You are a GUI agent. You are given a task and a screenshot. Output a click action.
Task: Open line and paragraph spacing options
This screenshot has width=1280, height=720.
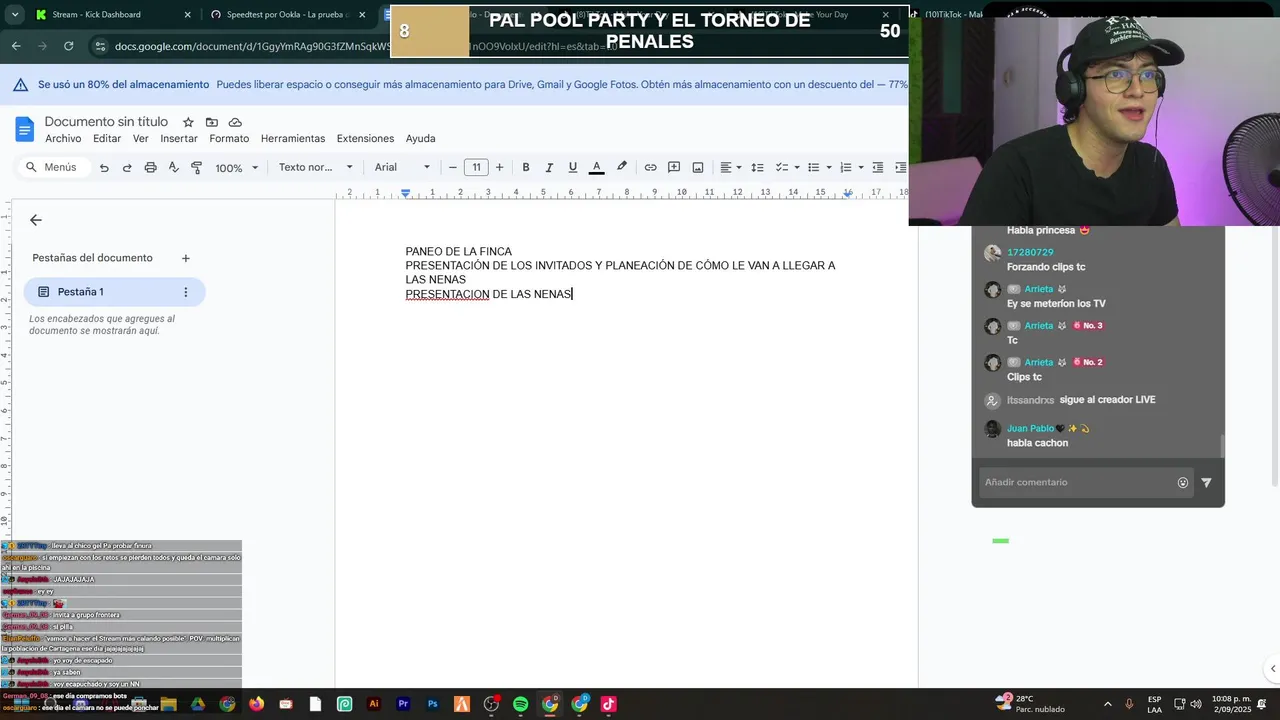tap(757, 168)
